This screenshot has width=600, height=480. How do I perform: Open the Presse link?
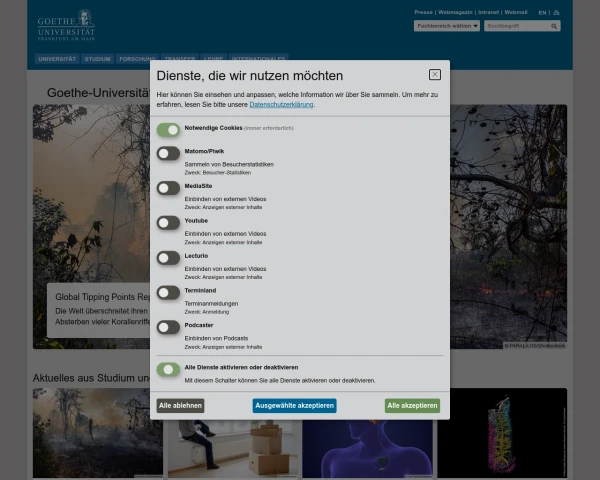tap(423, 12)
